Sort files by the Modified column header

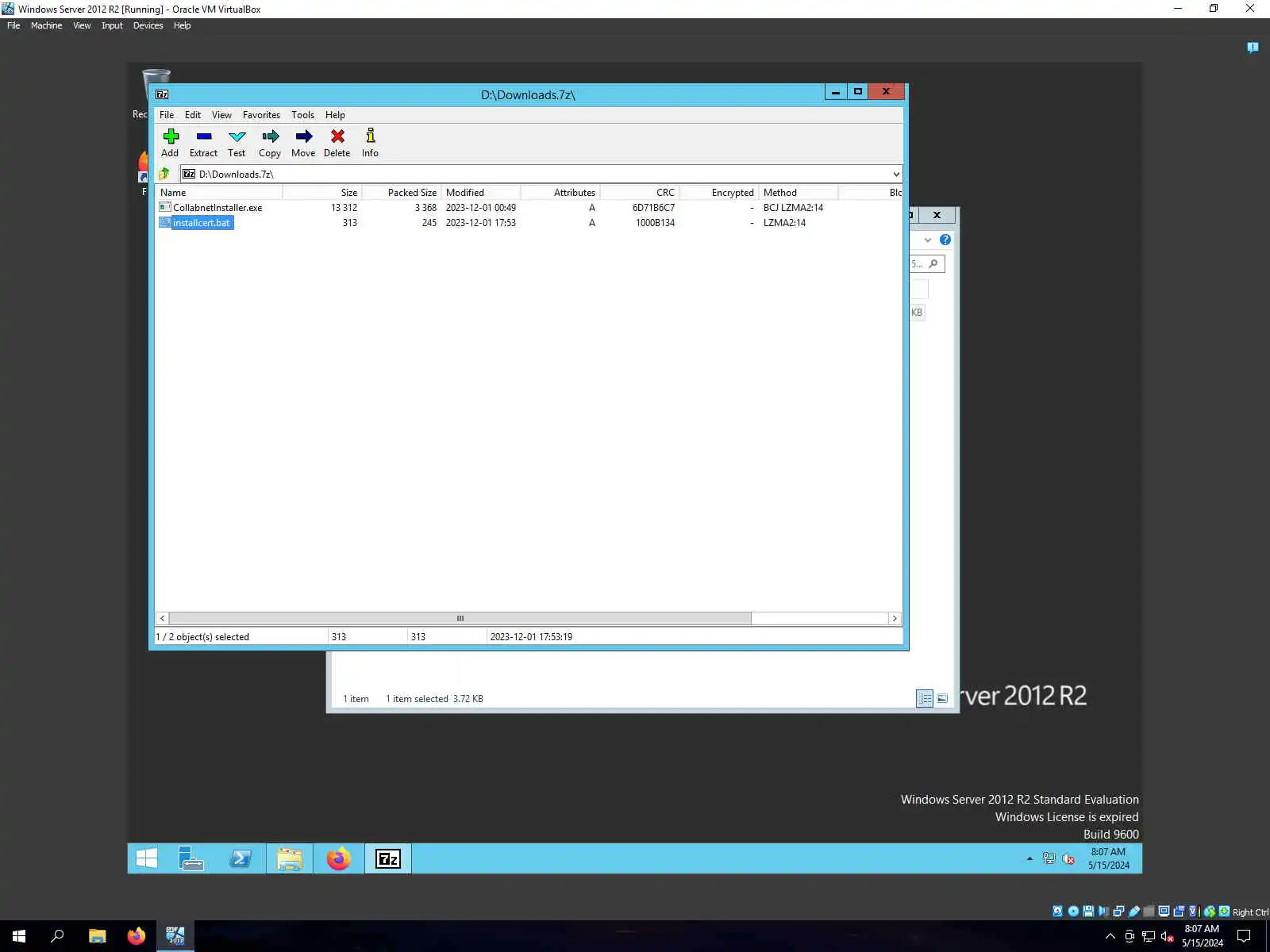(x=481, y=193)
